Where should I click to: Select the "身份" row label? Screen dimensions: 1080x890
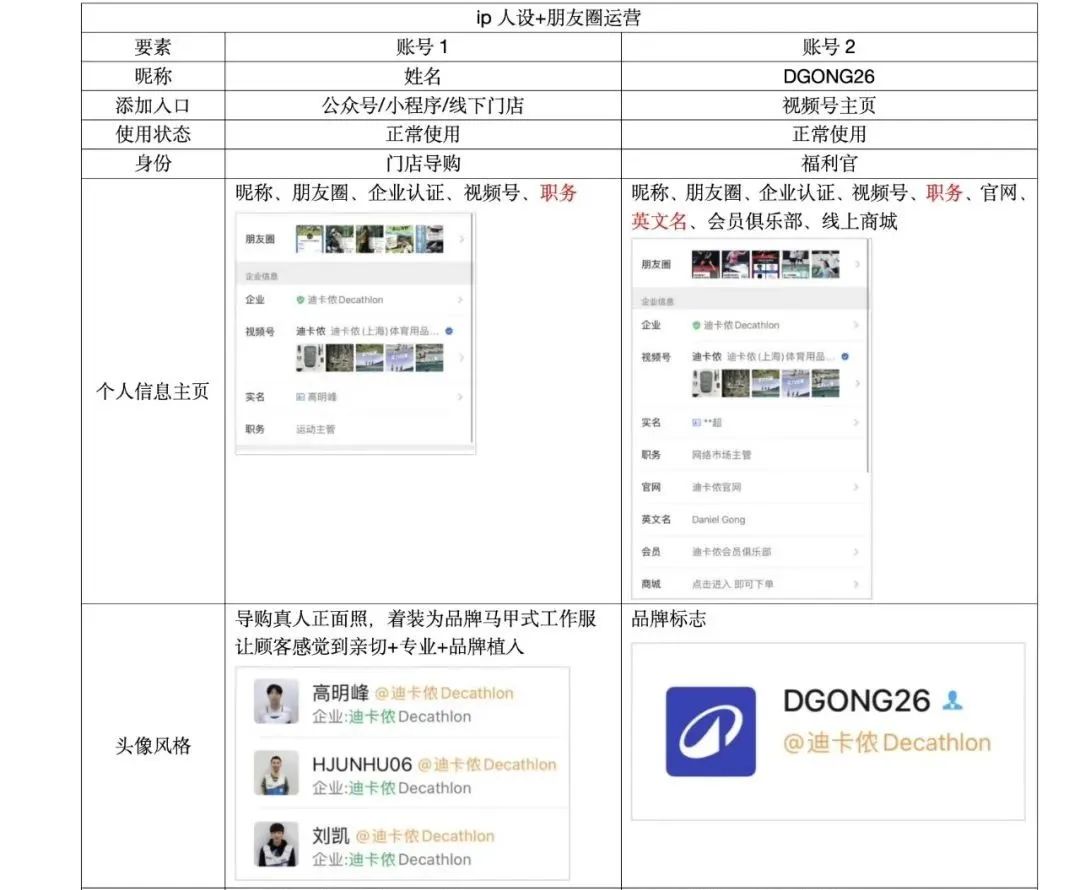coord(153,163)
